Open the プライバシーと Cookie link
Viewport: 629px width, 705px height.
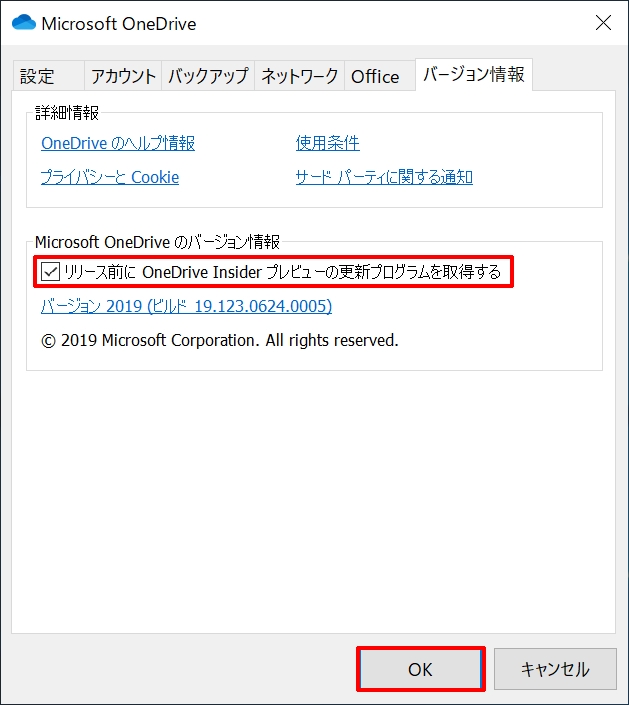coord(110,177)
